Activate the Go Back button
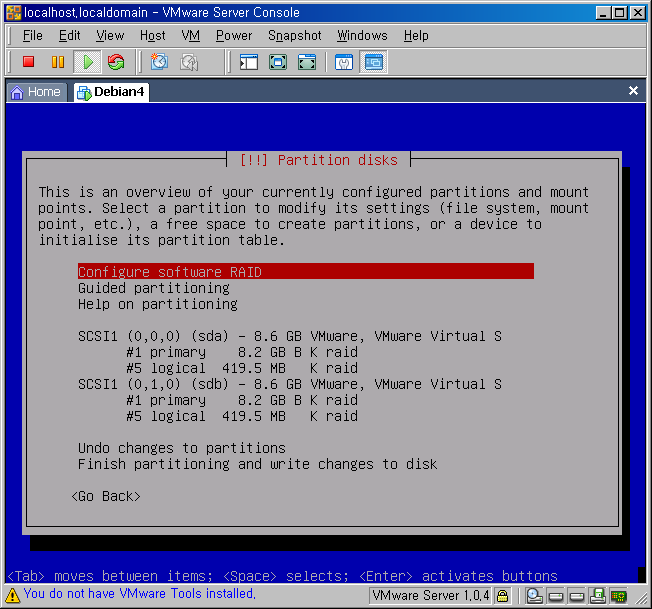 tap(106, 496)
